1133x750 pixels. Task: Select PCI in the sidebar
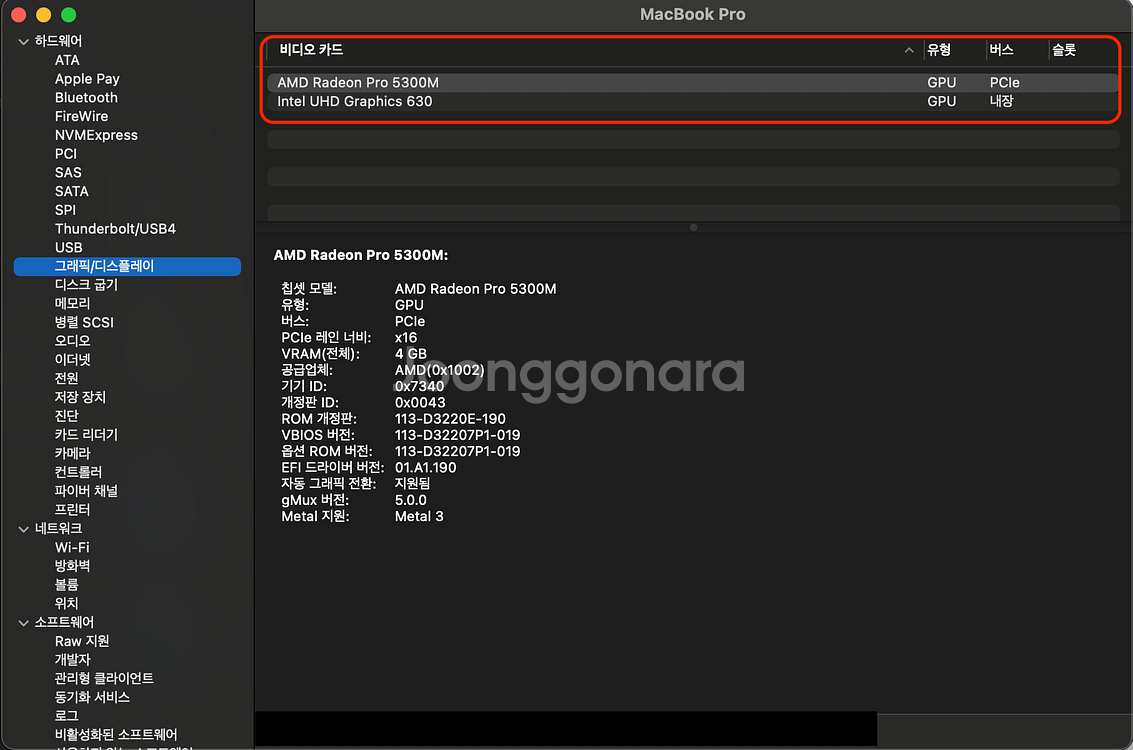click(x=66, y=154)
